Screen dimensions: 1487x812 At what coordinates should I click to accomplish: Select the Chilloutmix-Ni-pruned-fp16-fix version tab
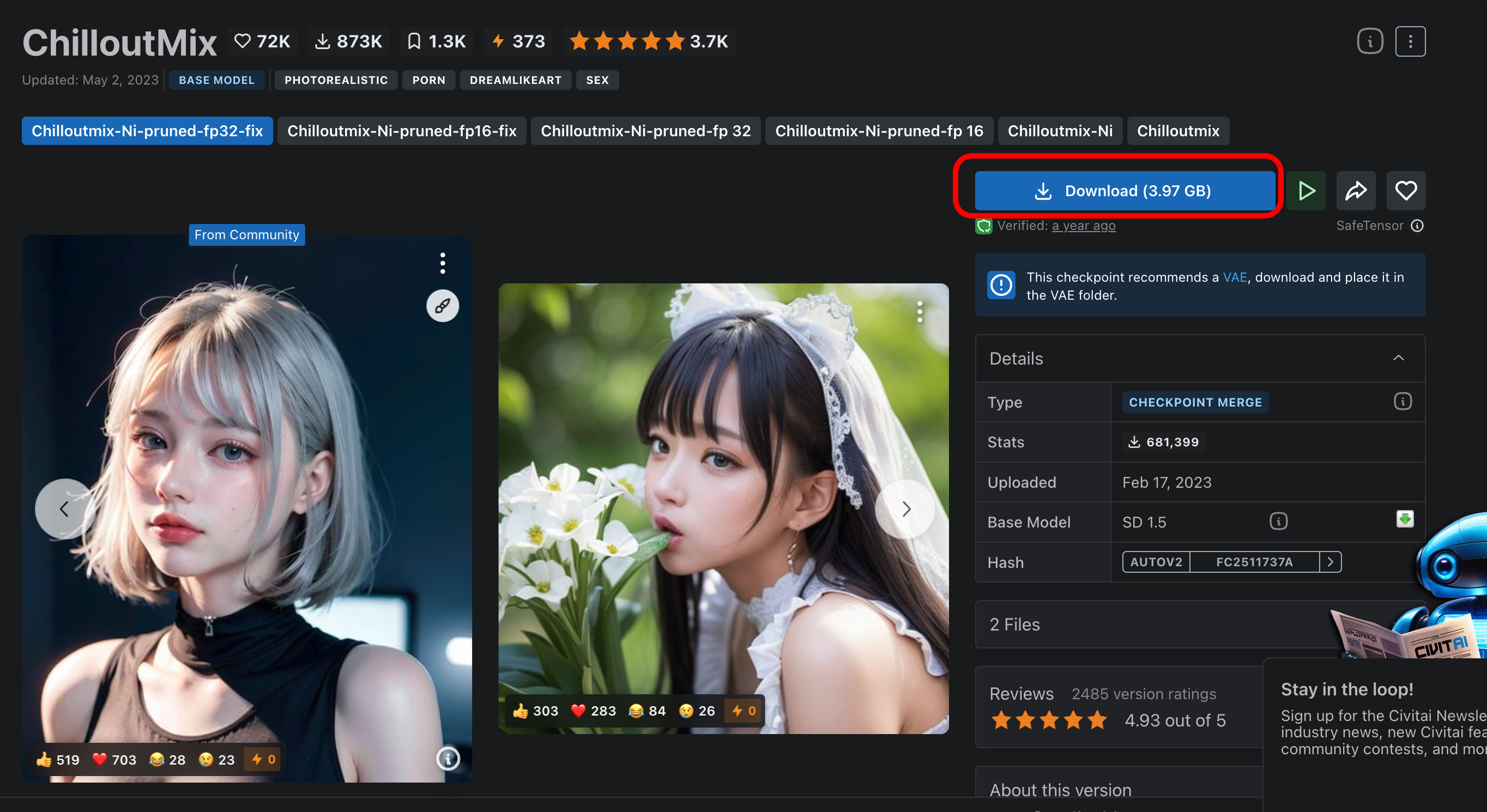[402, 131]
